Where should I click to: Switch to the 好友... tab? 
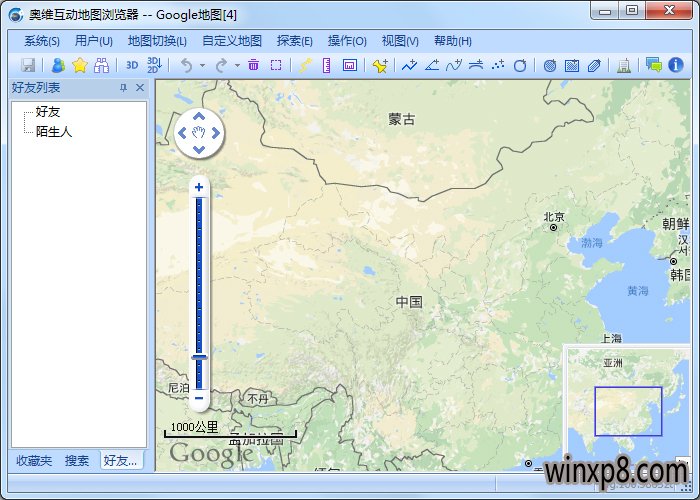pos(121,460)
